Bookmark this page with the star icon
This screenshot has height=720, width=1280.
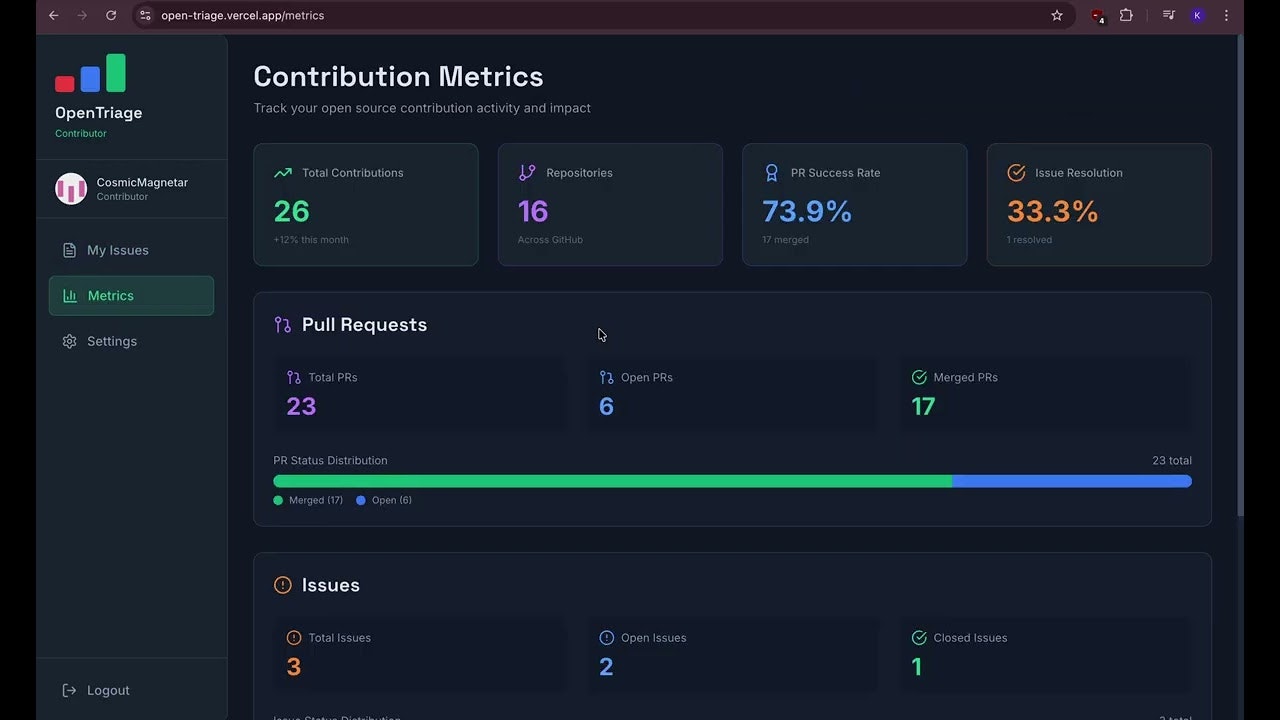point(1057,15)
